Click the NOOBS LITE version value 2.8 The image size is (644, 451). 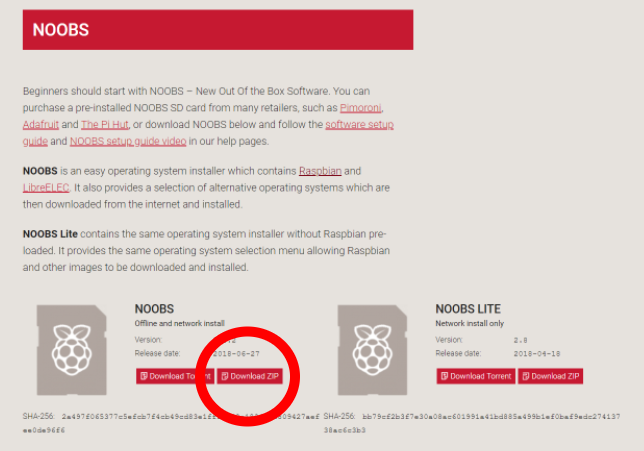[x=520, y=340]
